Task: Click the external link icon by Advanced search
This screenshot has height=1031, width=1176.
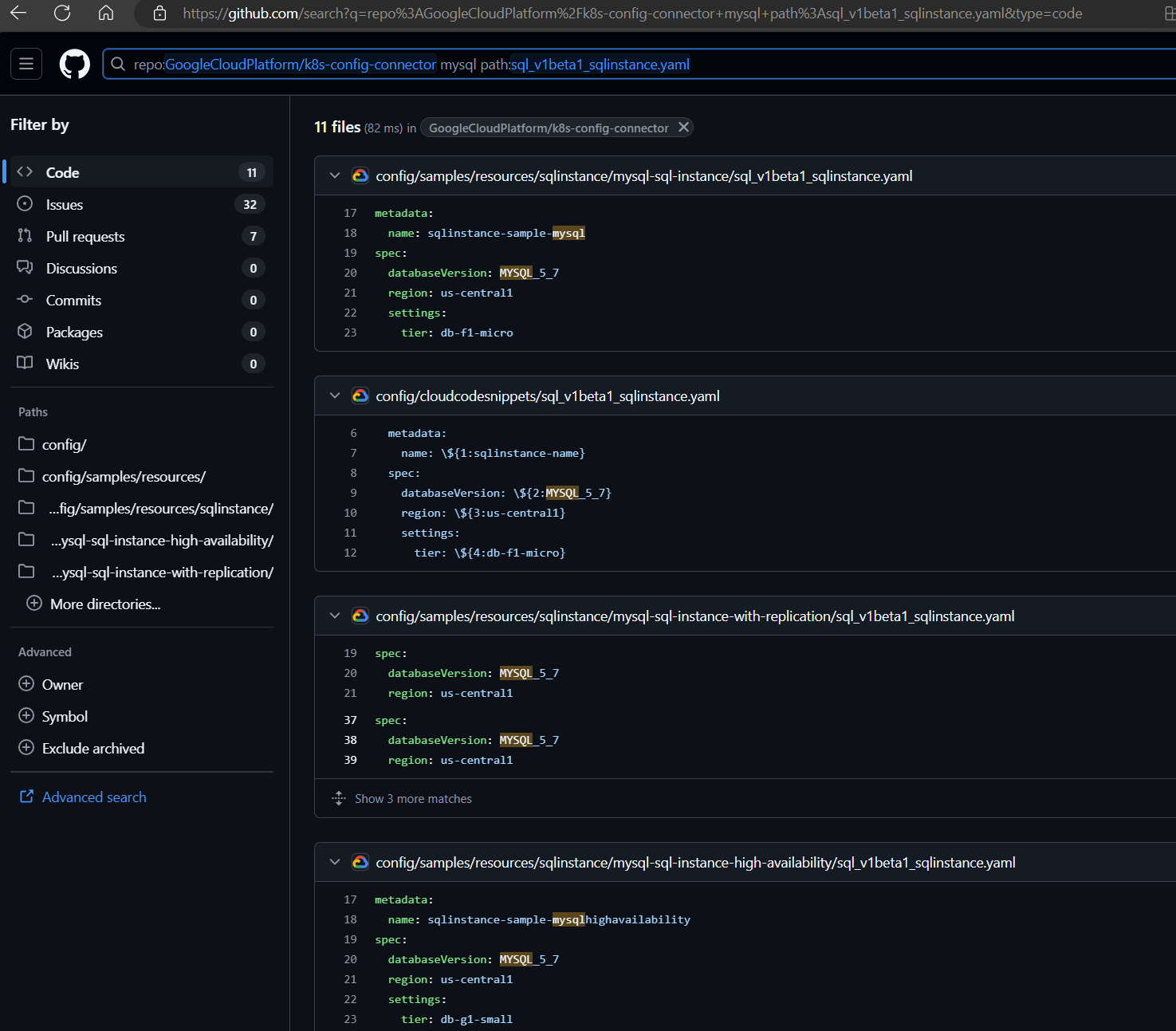Action: [x=26, y=797]
